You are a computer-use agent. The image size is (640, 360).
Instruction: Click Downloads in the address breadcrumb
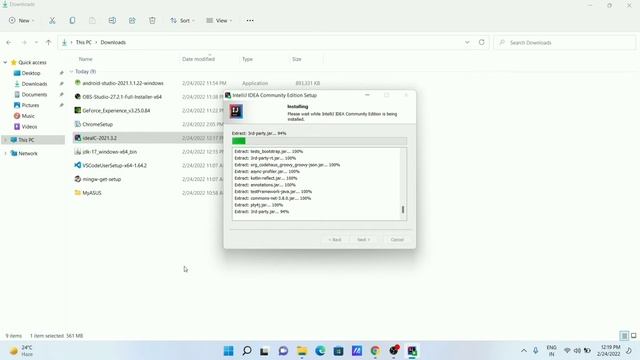tap(113, 42)
